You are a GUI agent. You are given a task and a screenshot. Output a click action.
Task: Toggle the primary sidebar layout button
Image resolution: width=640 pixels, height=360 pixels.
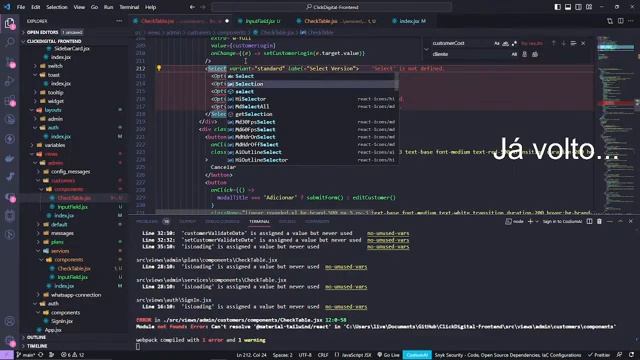(558, 7)
